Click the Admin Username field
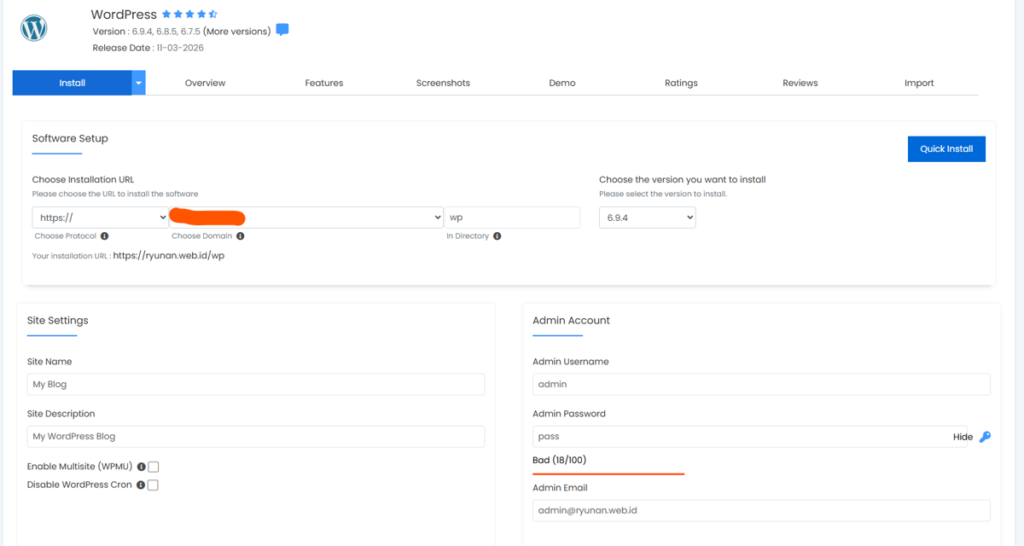This screenshot has height=546, width=1024. (x=761, y=384)
